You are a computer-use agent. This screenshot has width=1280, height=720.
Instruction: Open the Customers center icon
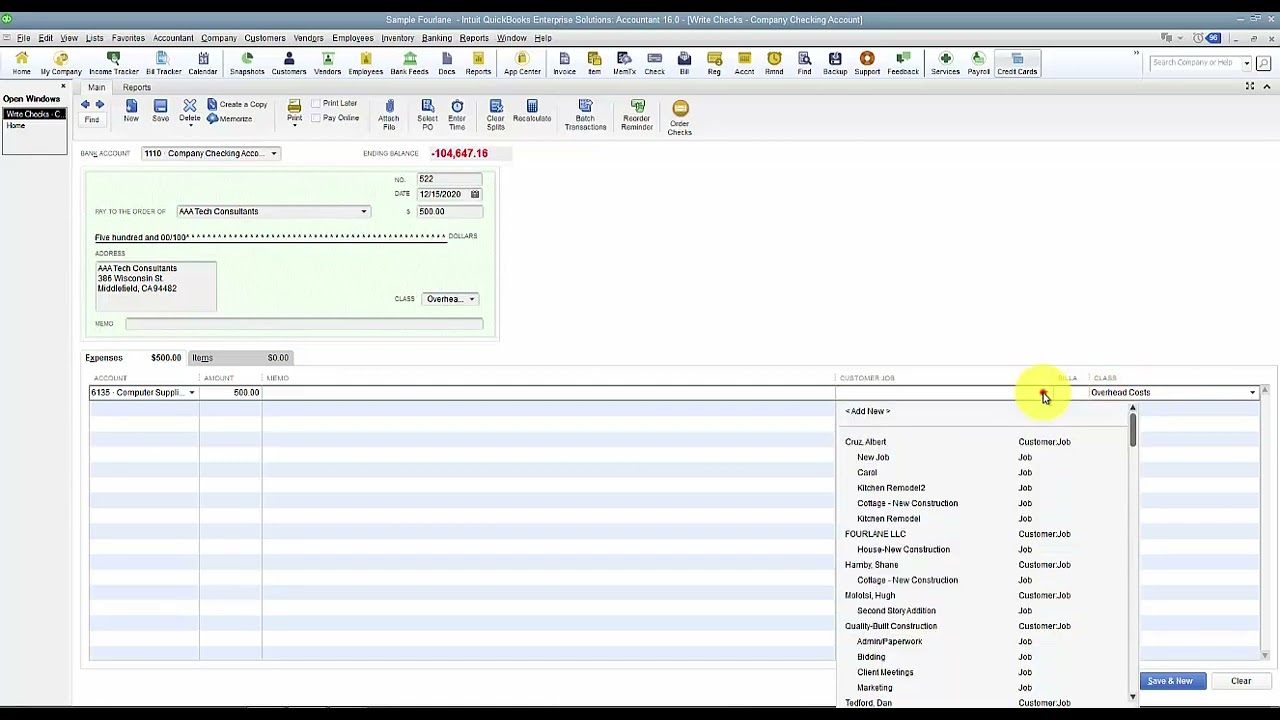[289, 64]
